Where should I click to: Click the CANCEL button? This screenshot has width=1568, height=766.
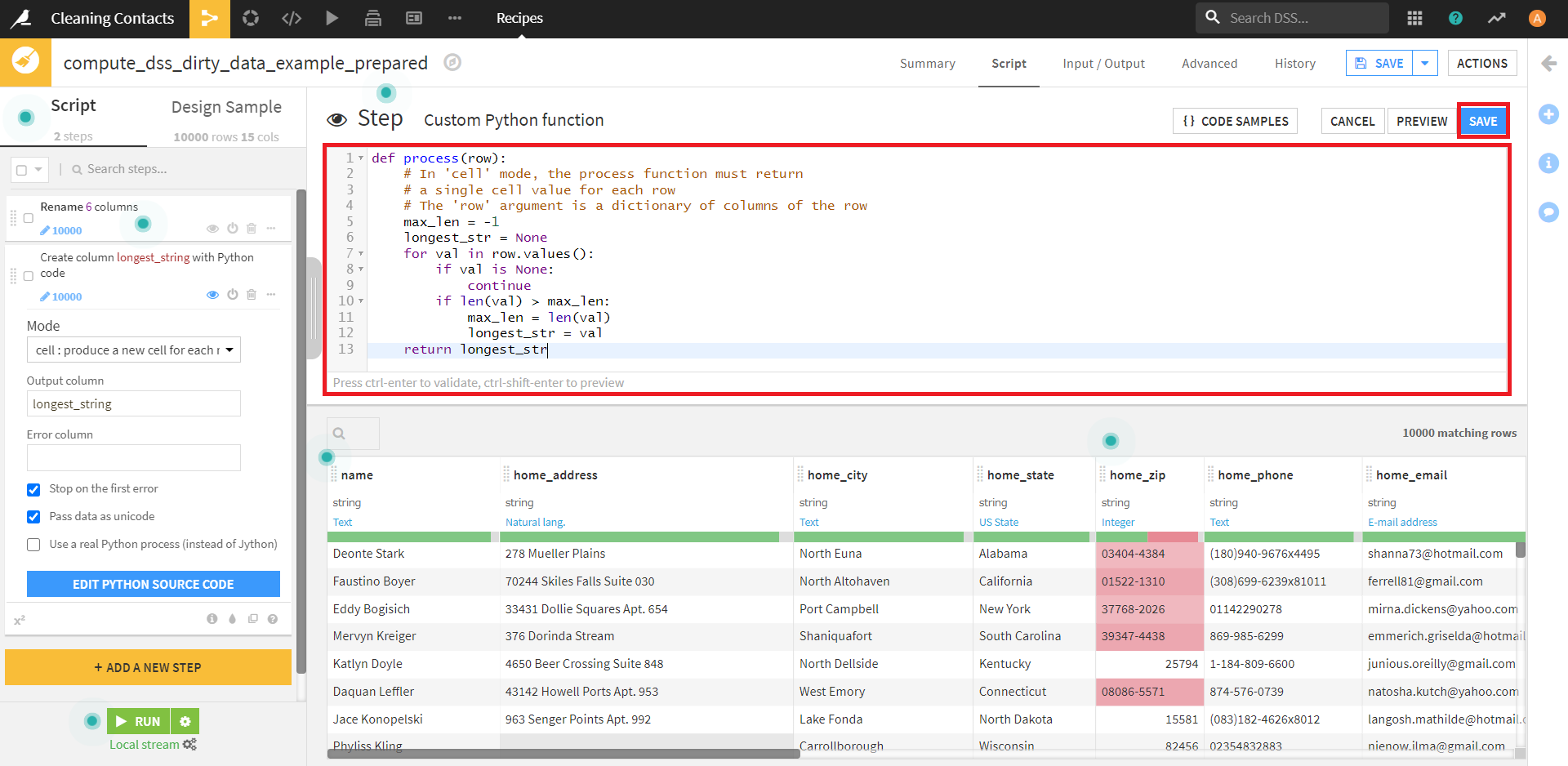click(1352, 121)
